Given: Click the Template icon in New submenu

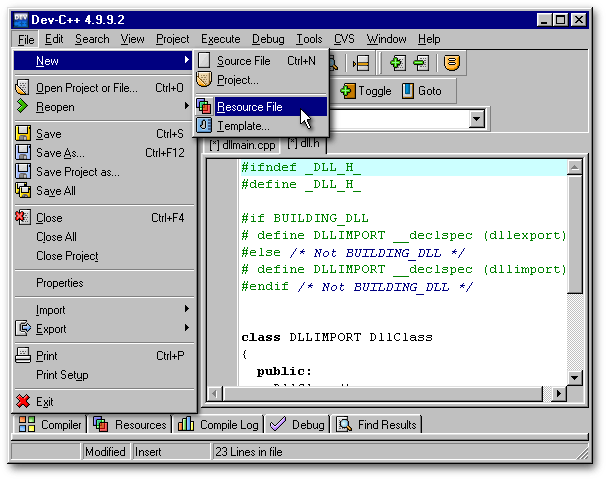Looking at the screenshot, I should 204,125.
